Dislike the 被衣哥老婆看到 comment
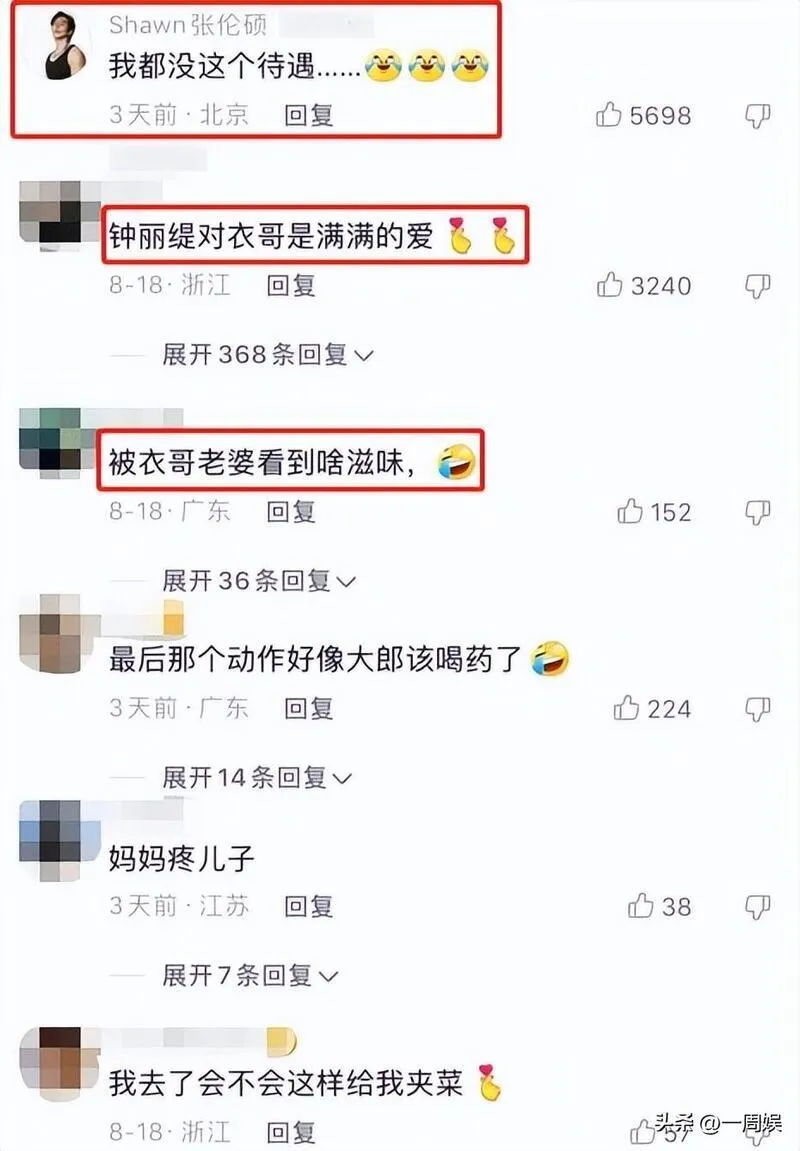This screenshot has height=1151, width=800. (757, 512)
